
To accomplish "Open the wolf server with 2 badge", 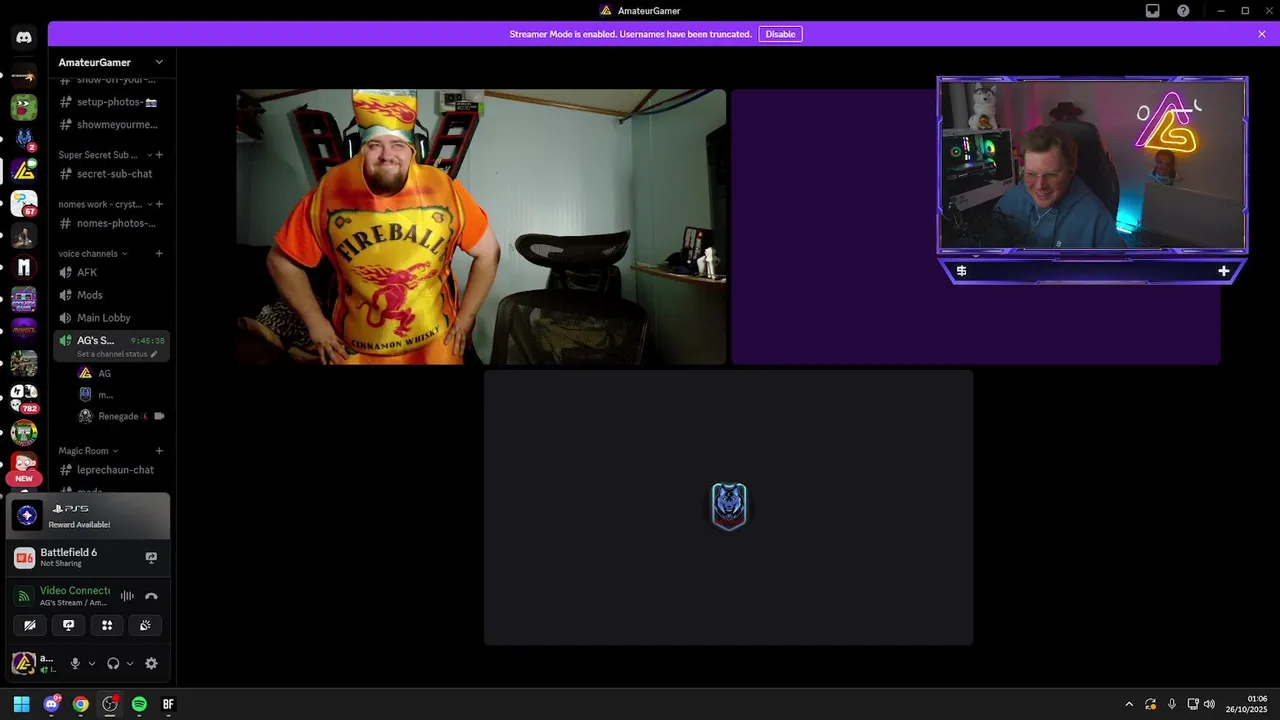I will [x=24, y=139].
